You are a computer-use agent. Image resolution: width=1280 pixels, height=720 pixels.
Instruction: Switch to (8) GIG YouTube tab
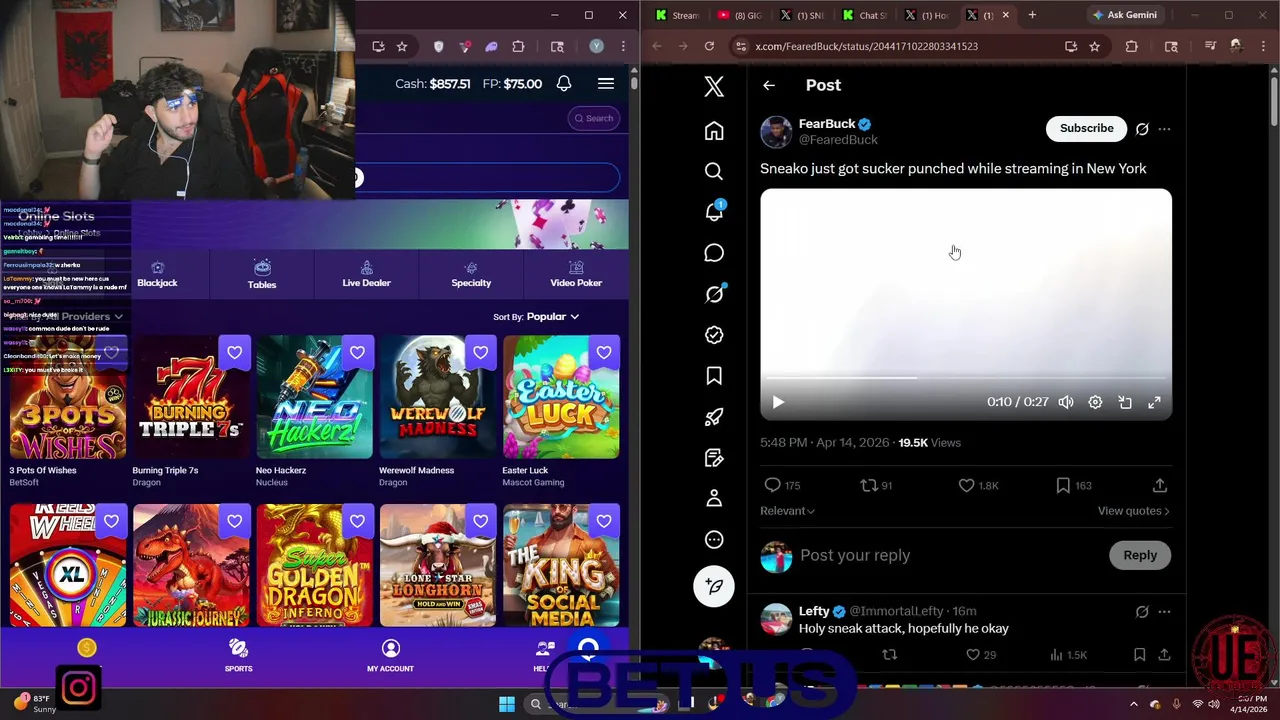740,15
